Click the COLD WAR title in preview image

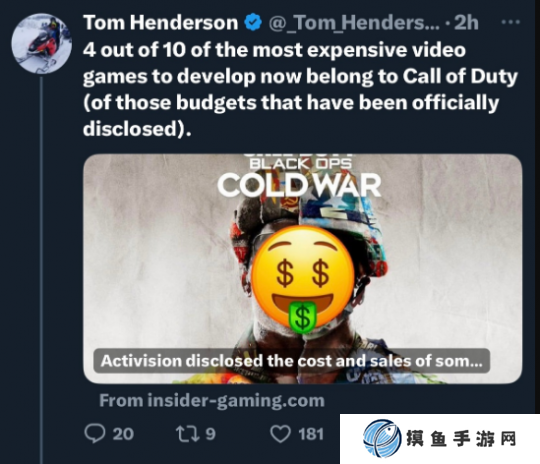point(299,185)
